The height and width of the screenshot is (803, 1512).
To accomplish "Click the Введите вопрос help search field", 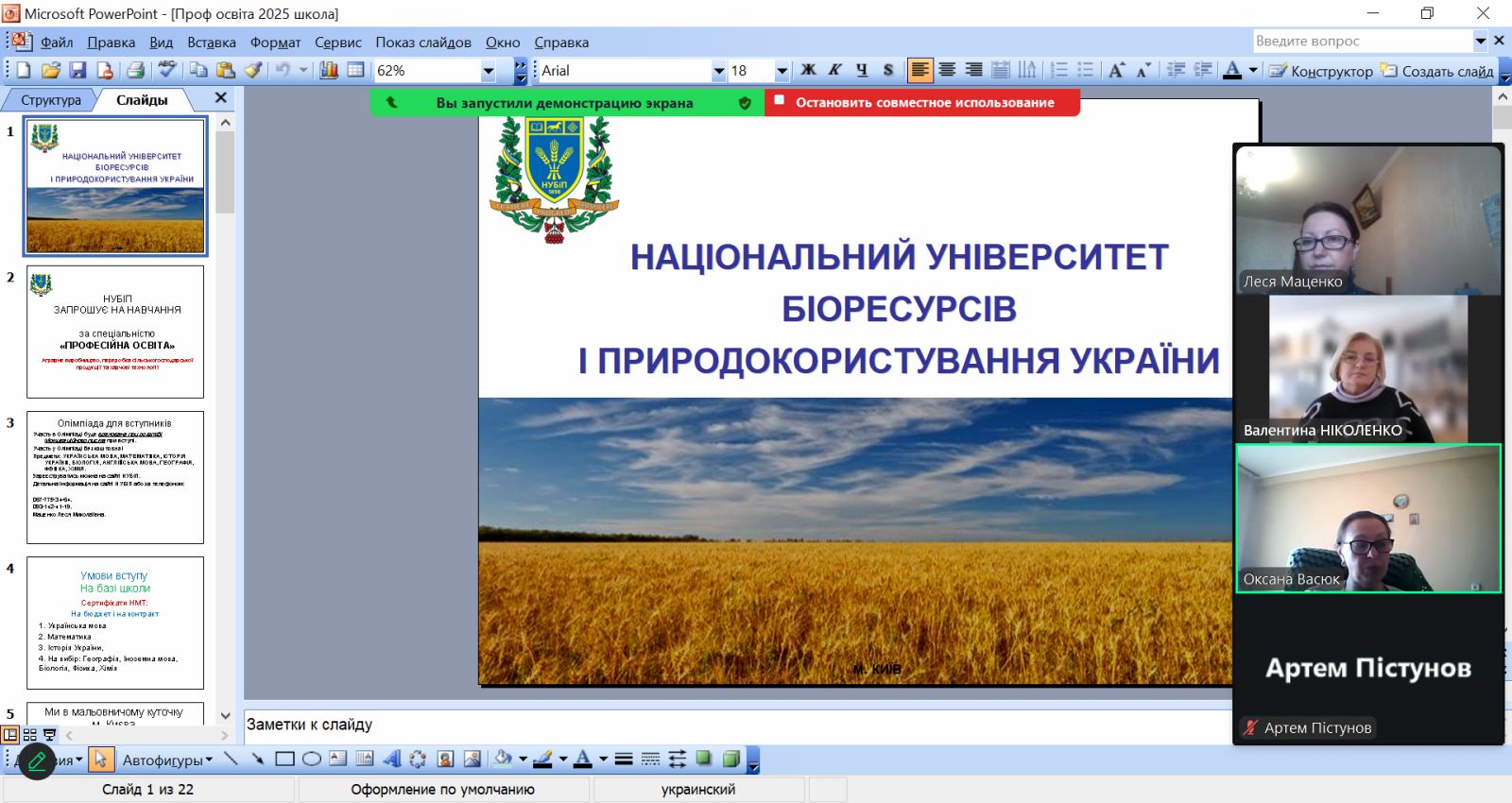I will [x=1363, y=42].
